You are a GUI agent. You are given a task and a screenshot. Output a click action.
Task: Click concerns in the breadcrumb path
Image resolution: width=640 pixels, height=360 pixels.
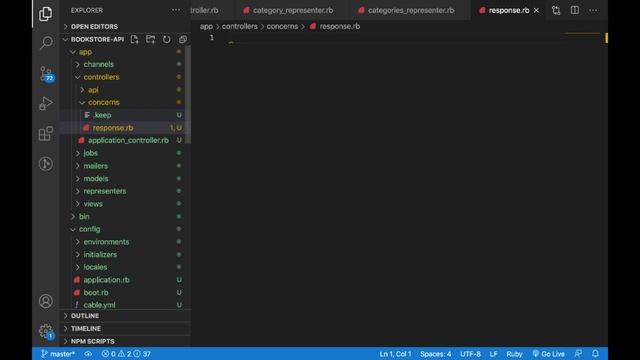tap(282, 27)
